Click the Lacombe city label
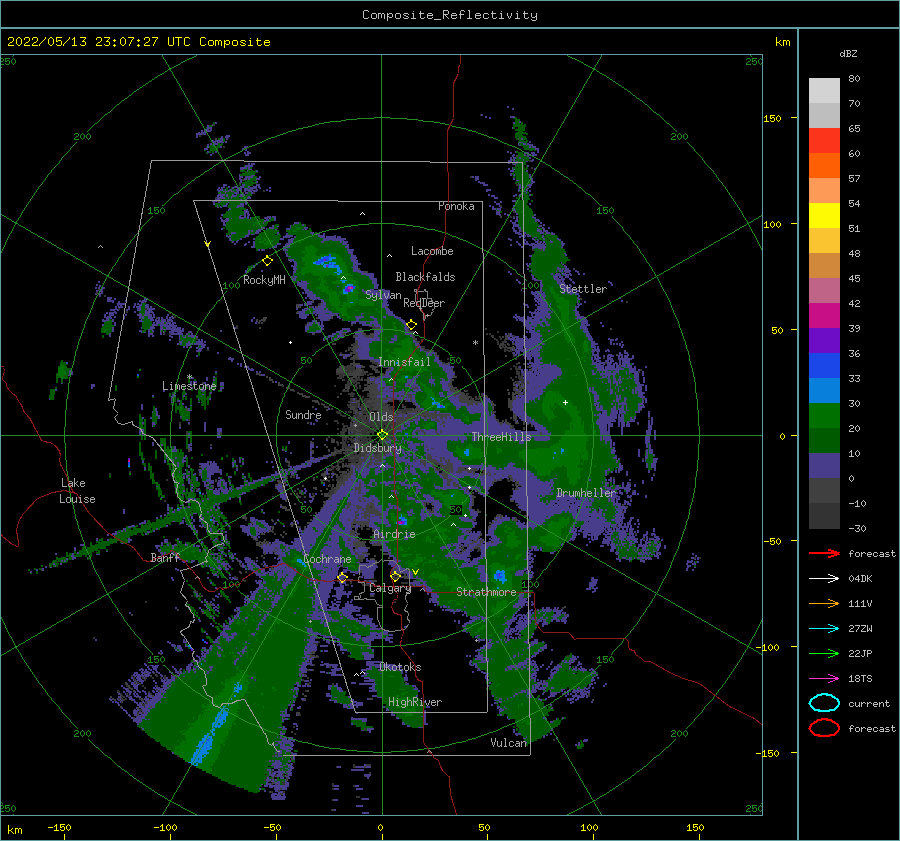900x841 pixels. tap(432, 251)
